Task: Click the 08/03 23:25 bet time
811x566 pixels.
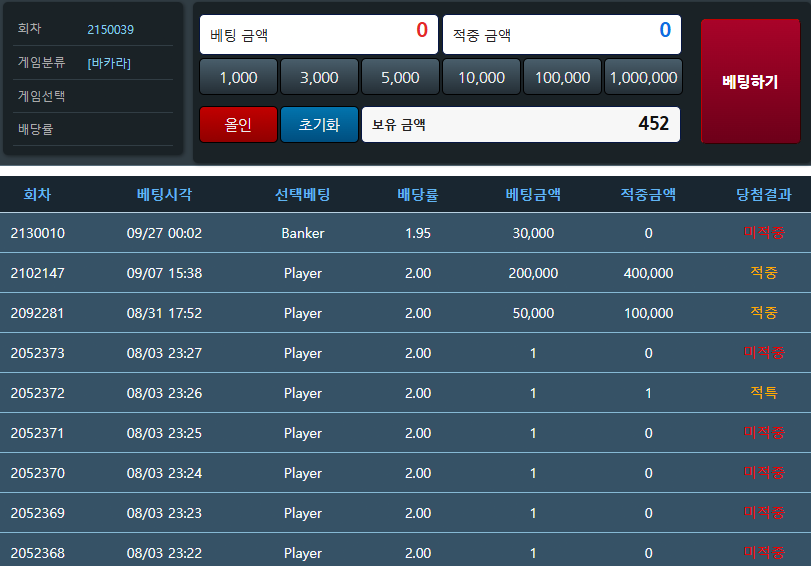Action: click(x=164, y=433)
